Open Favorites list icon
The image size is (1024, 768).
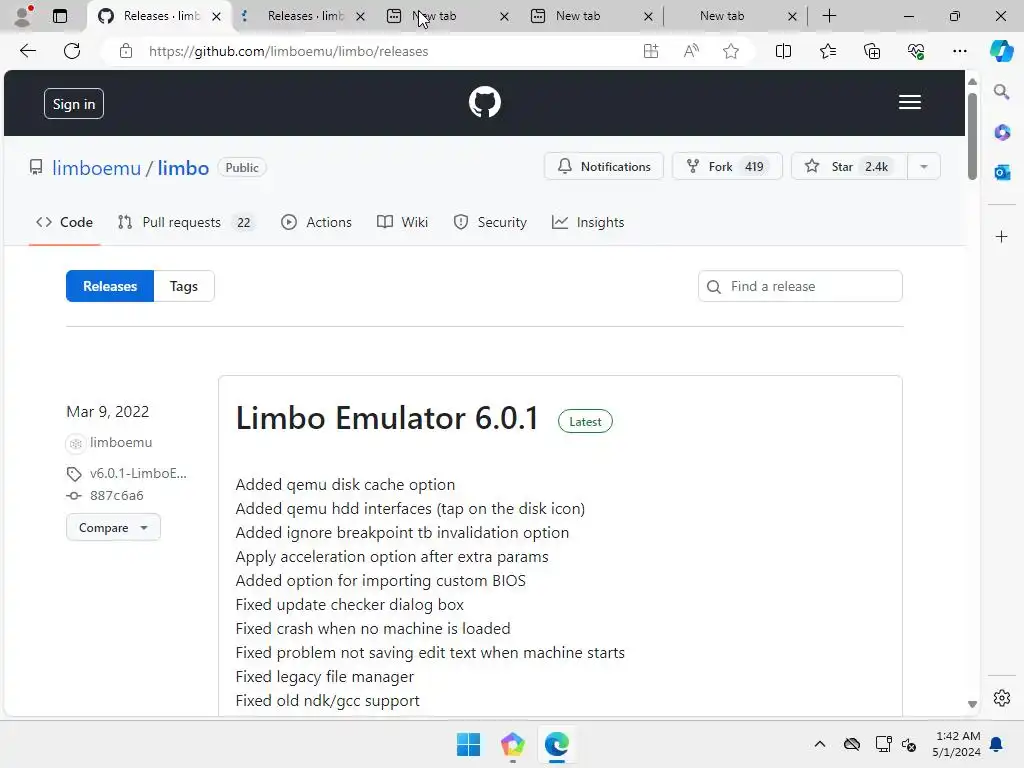coord(827,51)
